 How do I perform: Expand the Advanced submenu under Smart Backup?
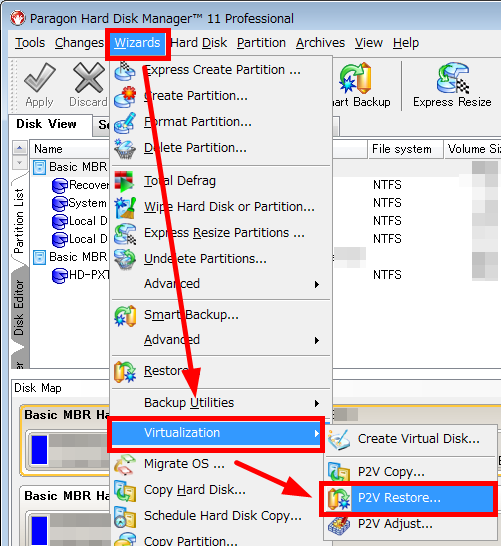(316, 340)
